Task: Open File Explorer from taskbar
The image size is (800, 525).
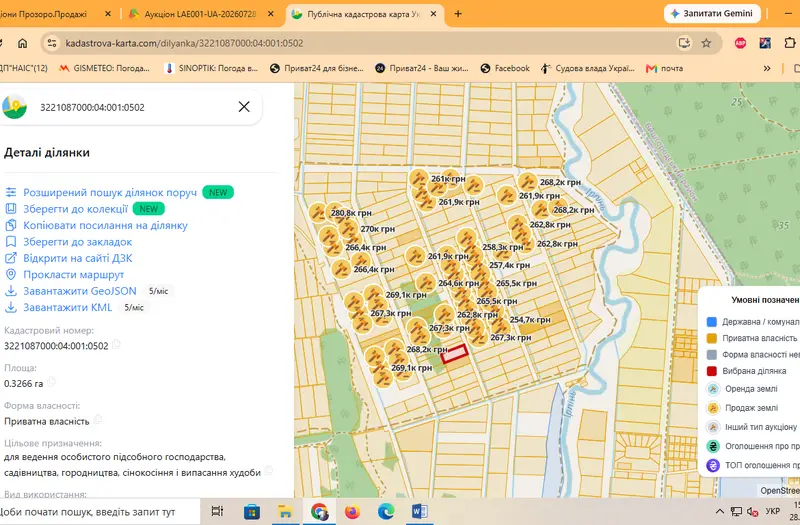Action: click(285, 511)
